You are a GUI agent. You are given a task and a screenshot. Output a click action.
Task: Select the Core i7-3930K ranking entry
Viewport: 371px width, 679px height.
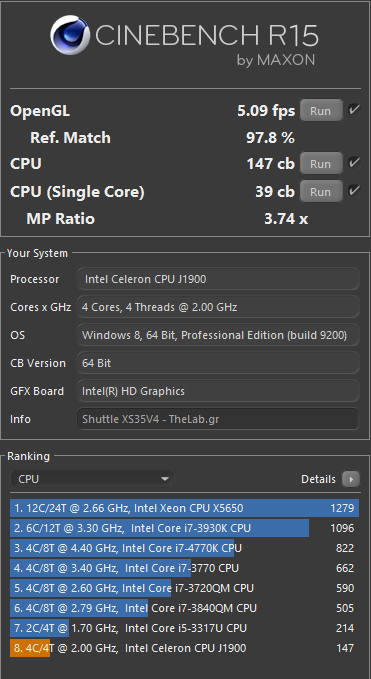click(184, 528)
